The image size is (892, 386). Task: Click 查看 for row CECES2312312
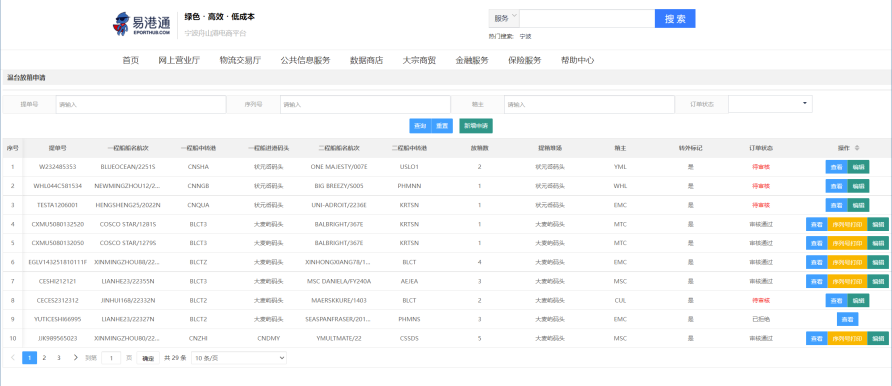pos(837,300)
